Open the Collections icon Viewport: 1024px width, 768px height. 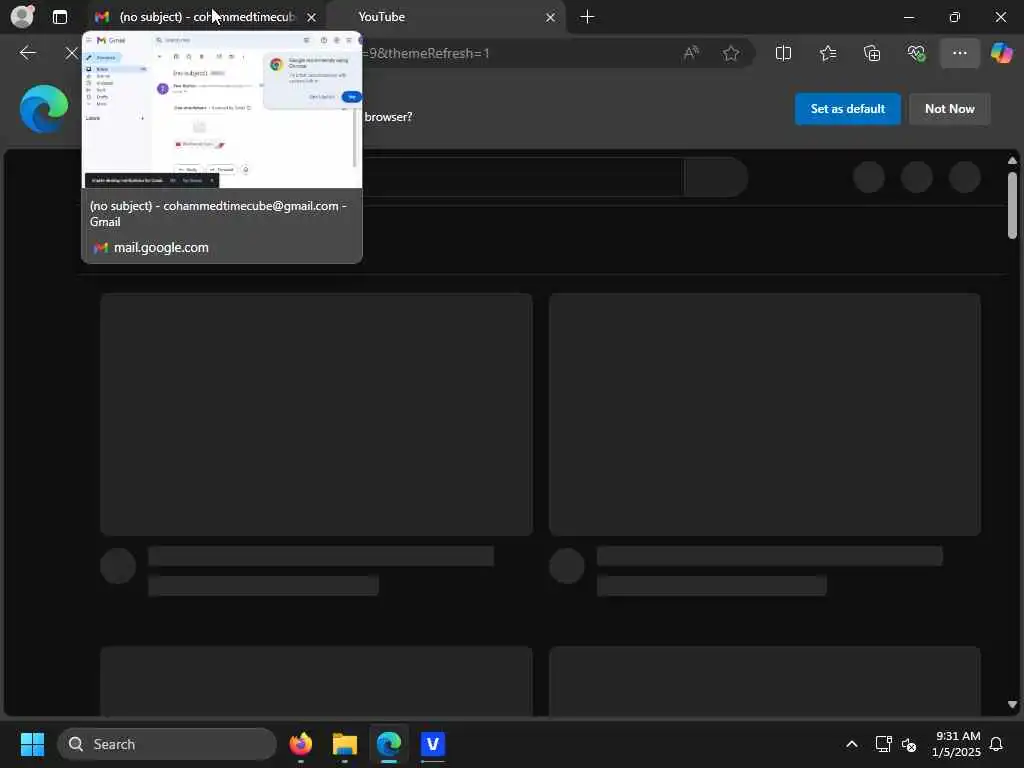[x=872, y=53]
